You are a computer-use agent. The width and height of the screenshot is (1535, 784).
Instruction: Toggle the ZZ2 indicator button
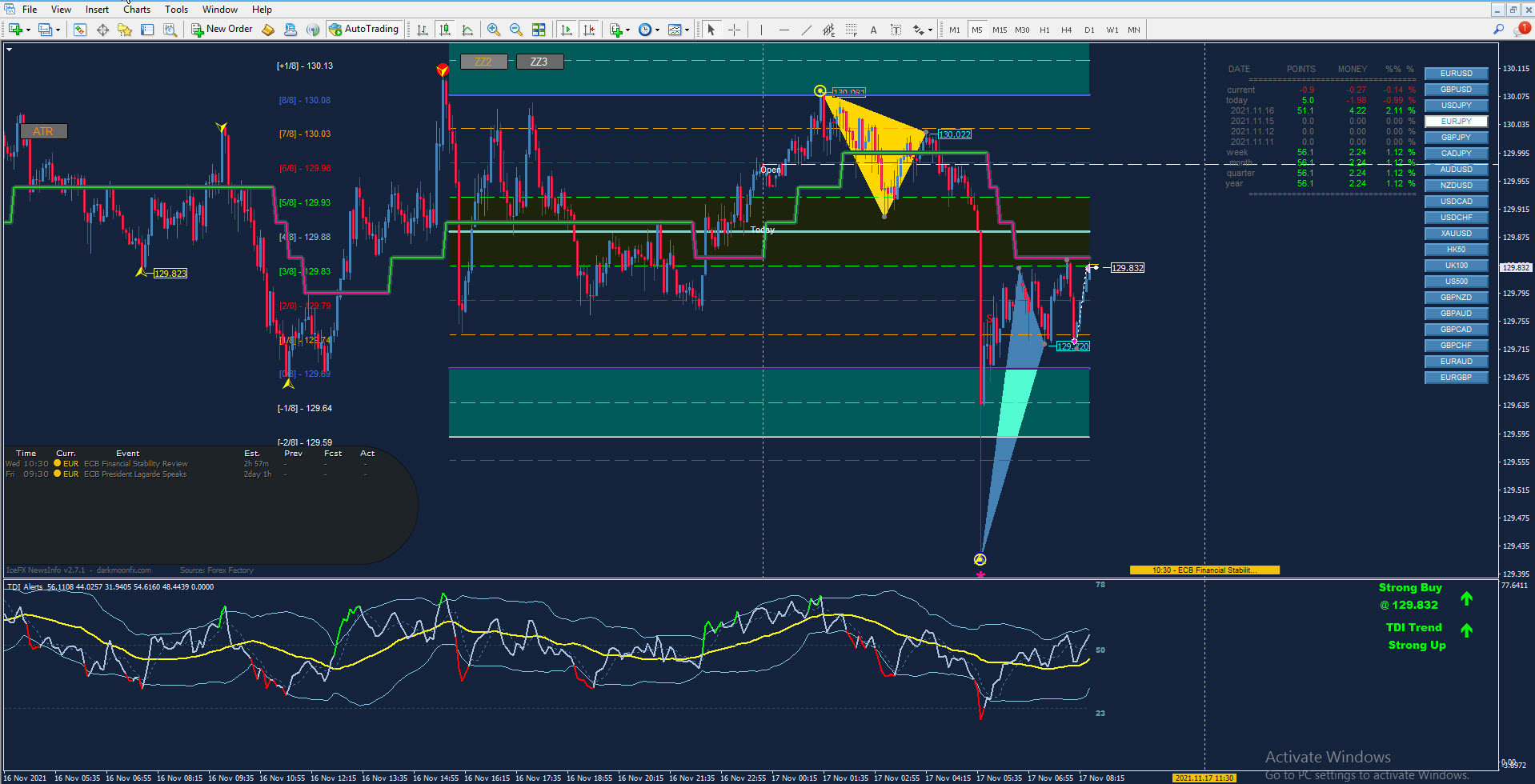483,62
